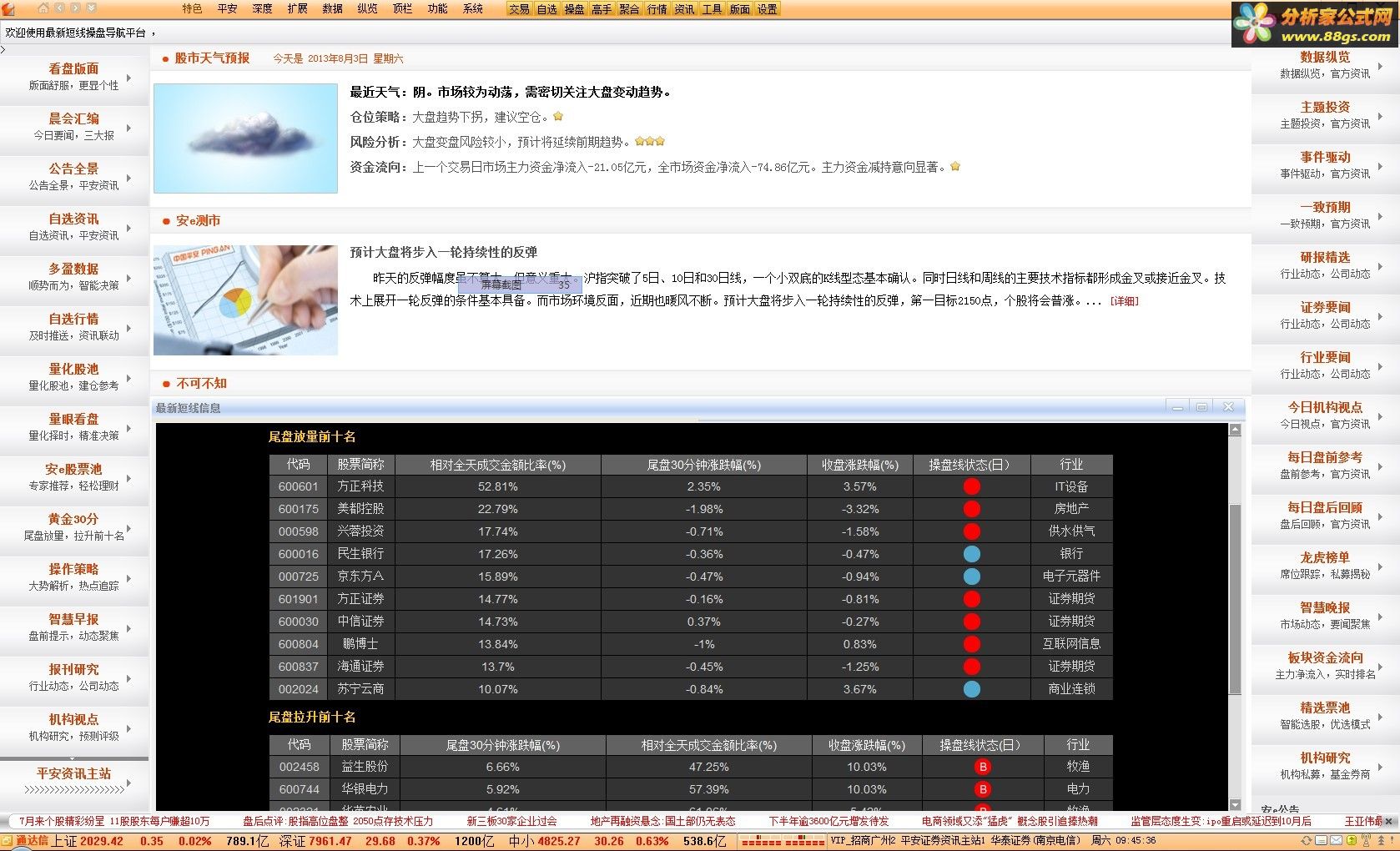Expand the 板块资金流向 right panel entry arrow

coord(1380,667)
